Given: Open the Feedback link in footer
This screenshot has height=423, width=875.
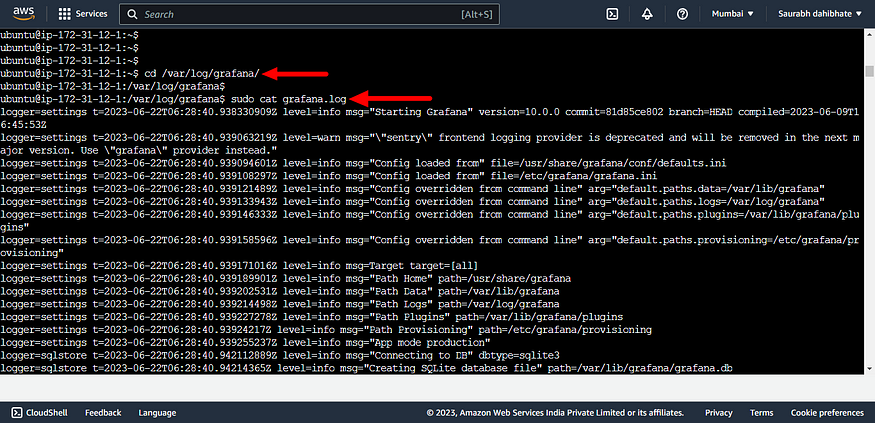Looking at the screenshot, I should pos(103,413).
